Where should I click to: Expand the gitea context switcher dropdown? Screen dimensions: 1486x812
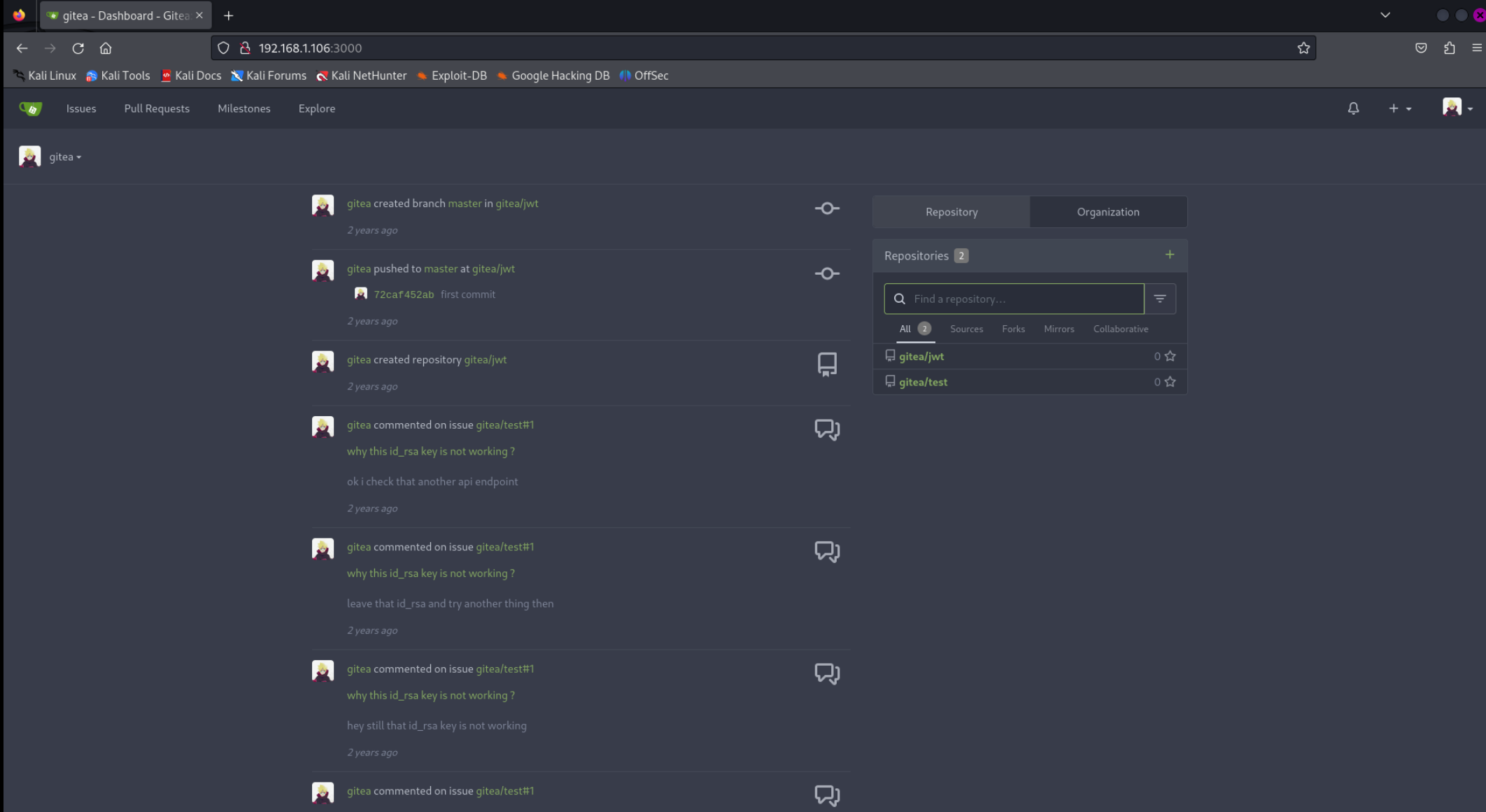pos(65,157)
